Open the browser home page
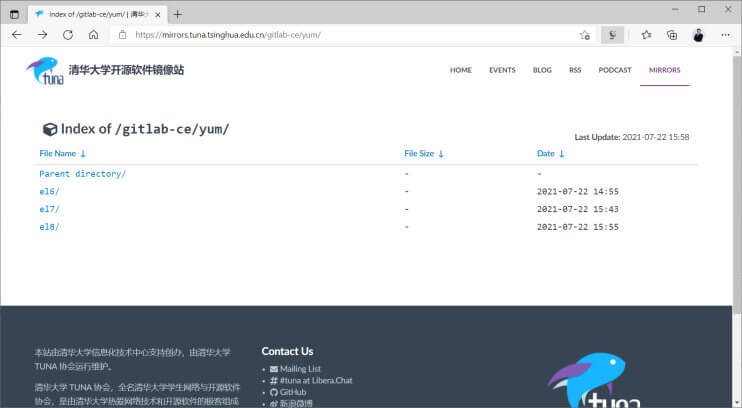This screenshot has width=742, height=408. tap(94, 35)
